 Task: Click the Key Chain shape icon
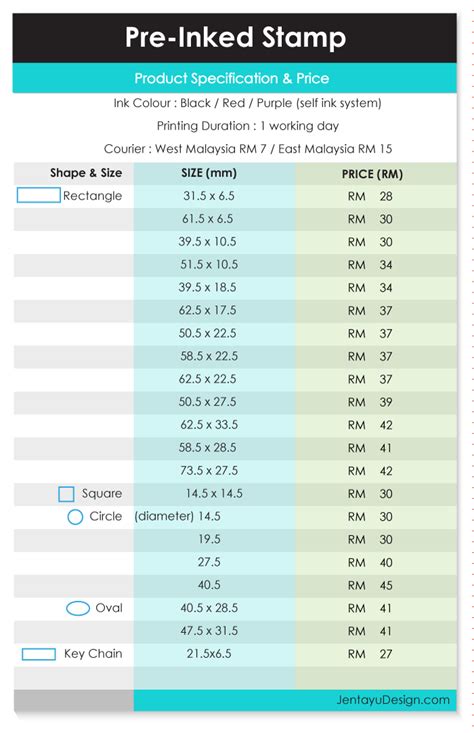(39, 654)
